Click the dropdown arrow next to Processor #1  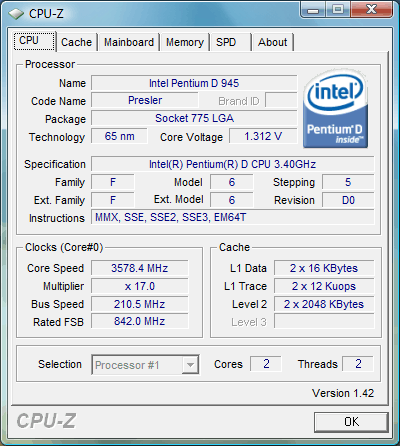190,365
